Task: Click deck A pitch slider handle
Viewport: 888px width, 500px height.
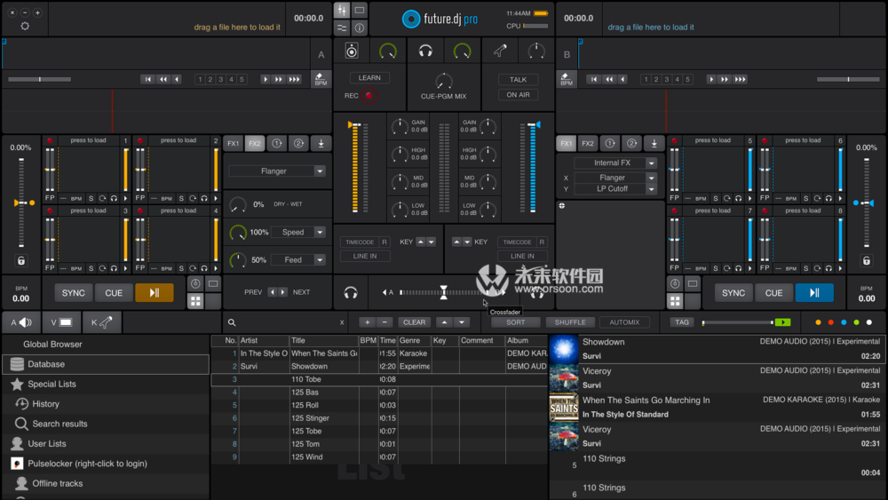Action: point(21,202)
